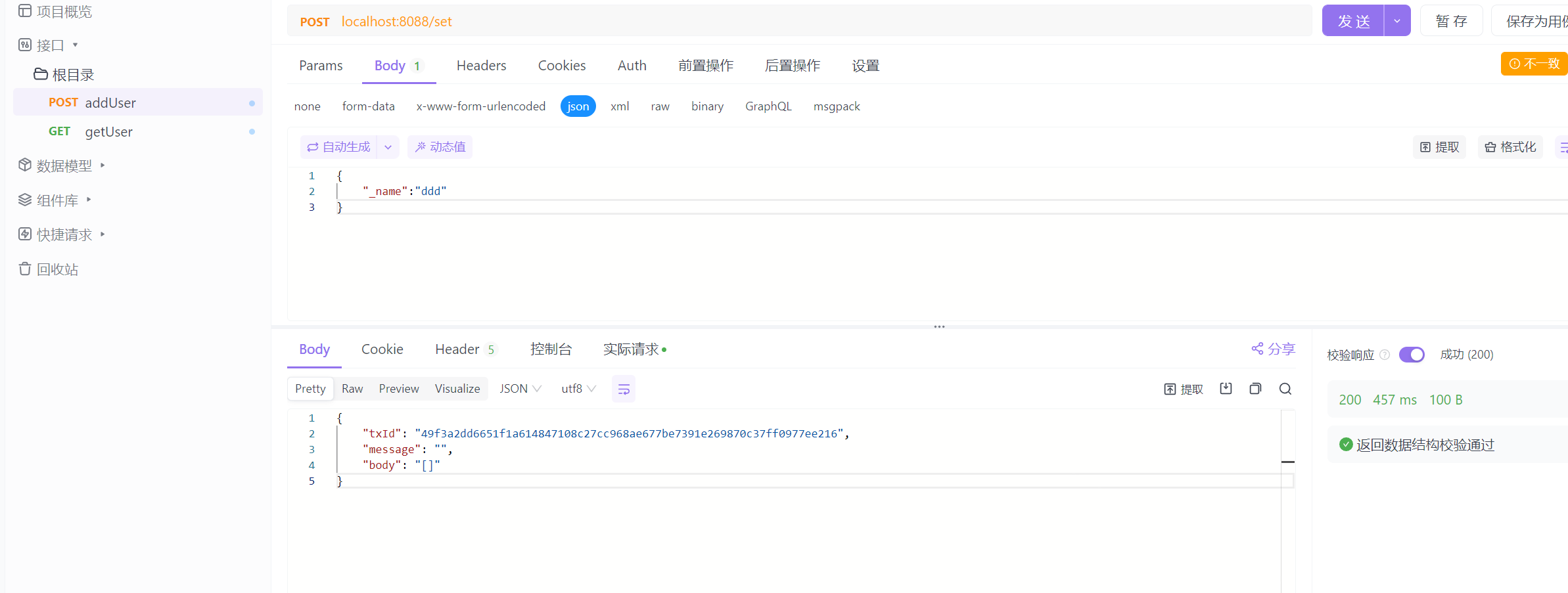Expand the 自动生成 dropdown arrow
Image resolution: width=1568 pixels, height=593 pixels.
coord(388,147)
